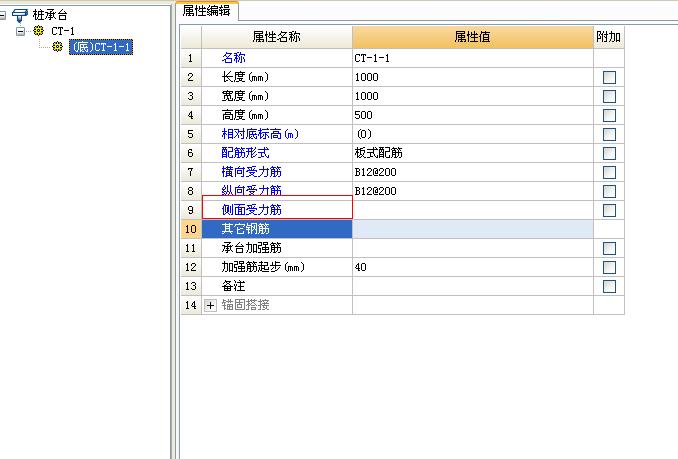Click the gear icon beside (底)CT-1-1
The height and width of the screenshot is (459, 678).
[x=58, y=47]
